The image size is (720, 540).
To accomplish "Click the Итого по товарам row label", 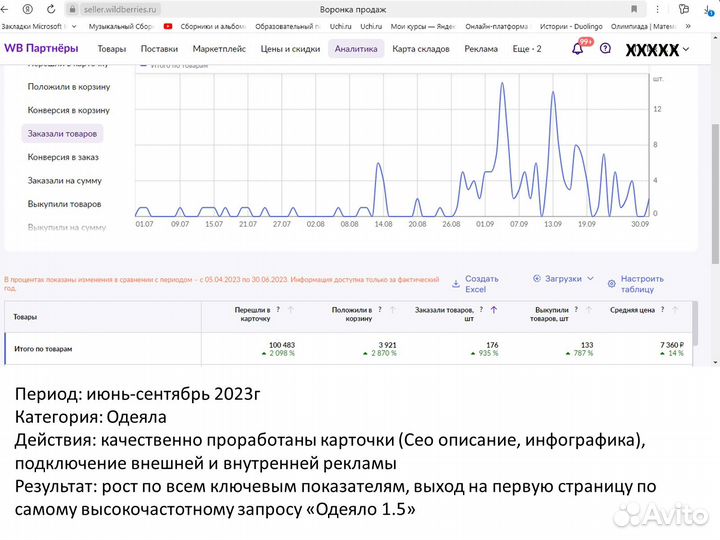I will (x=43, y=349).
